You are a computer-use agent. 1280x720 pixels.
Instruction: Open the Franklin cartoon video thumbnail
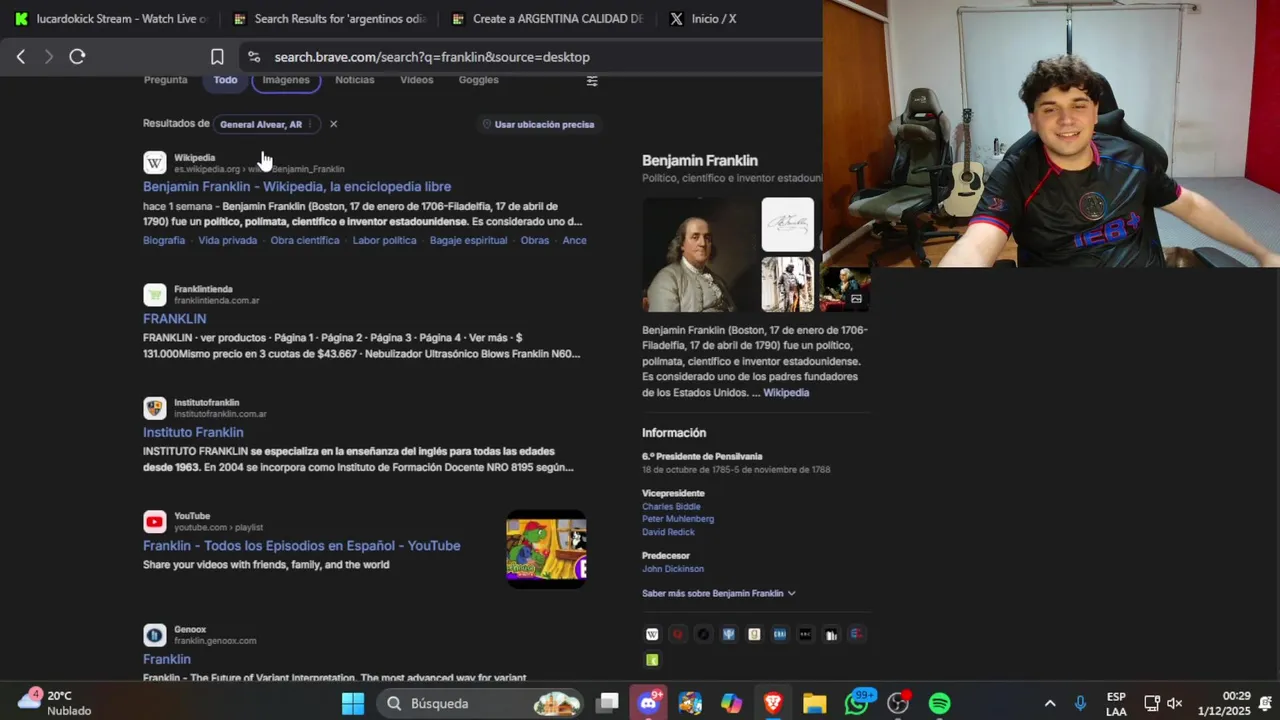[546, 549]
